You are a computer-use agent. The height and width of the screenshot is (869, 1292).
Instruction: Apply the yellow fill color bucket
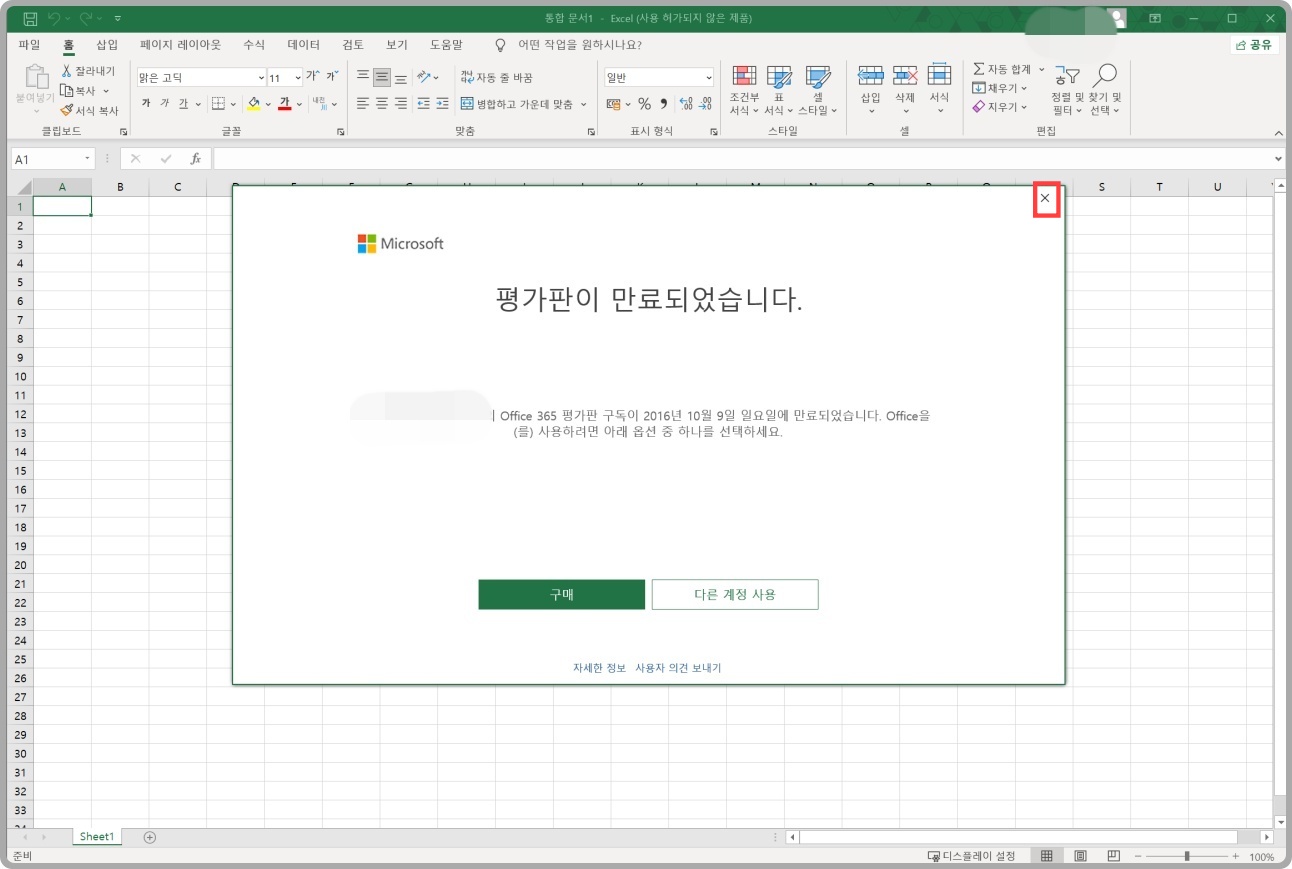tap(253, 104)
